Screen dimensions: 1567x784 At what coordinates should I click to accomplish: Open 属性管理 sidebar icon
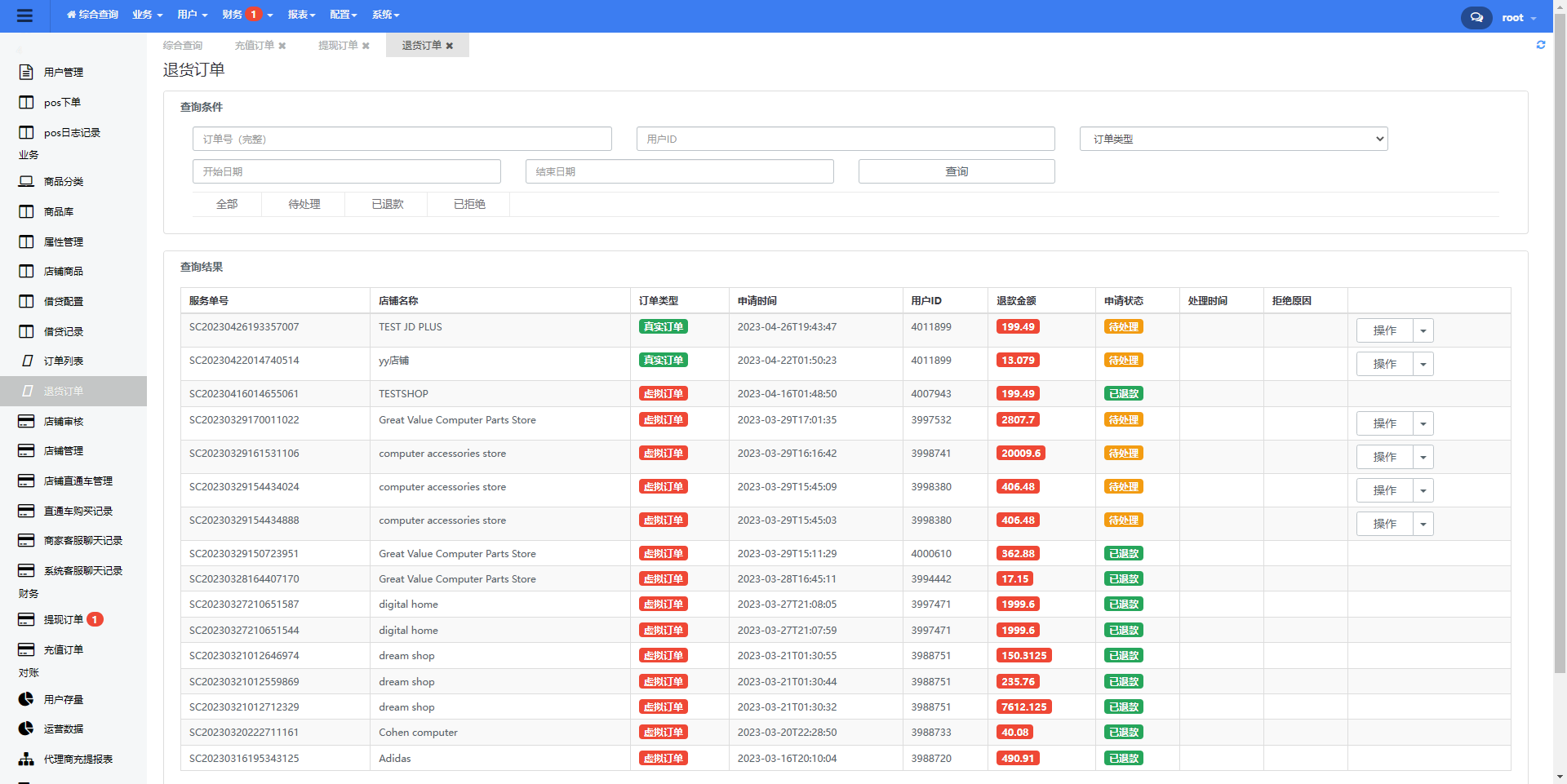pyautogui.click(x=26, y=241)
